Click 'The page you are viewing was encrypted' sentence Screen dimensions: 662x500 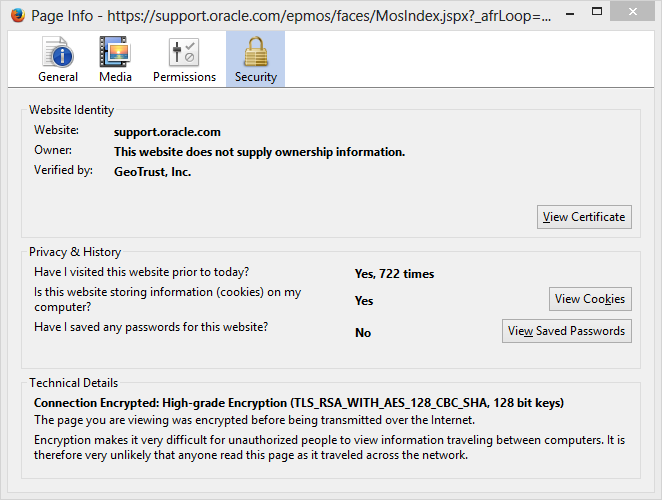(255, 420)
